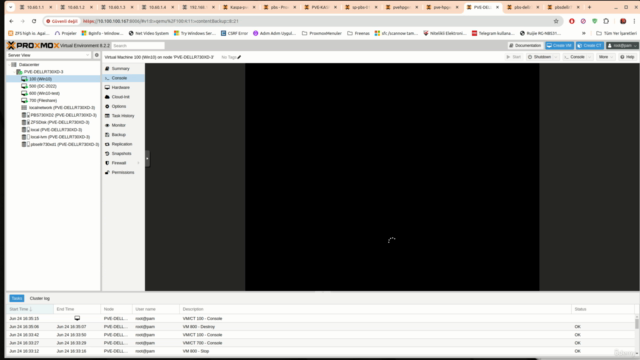
Task: Open the Summary section of VM 100
Action: coord(120,69)
